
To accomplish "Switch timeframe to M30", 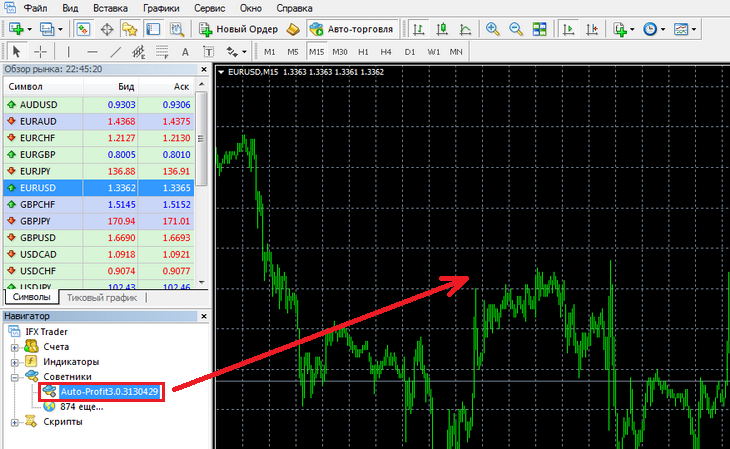I will pos(340,52).
